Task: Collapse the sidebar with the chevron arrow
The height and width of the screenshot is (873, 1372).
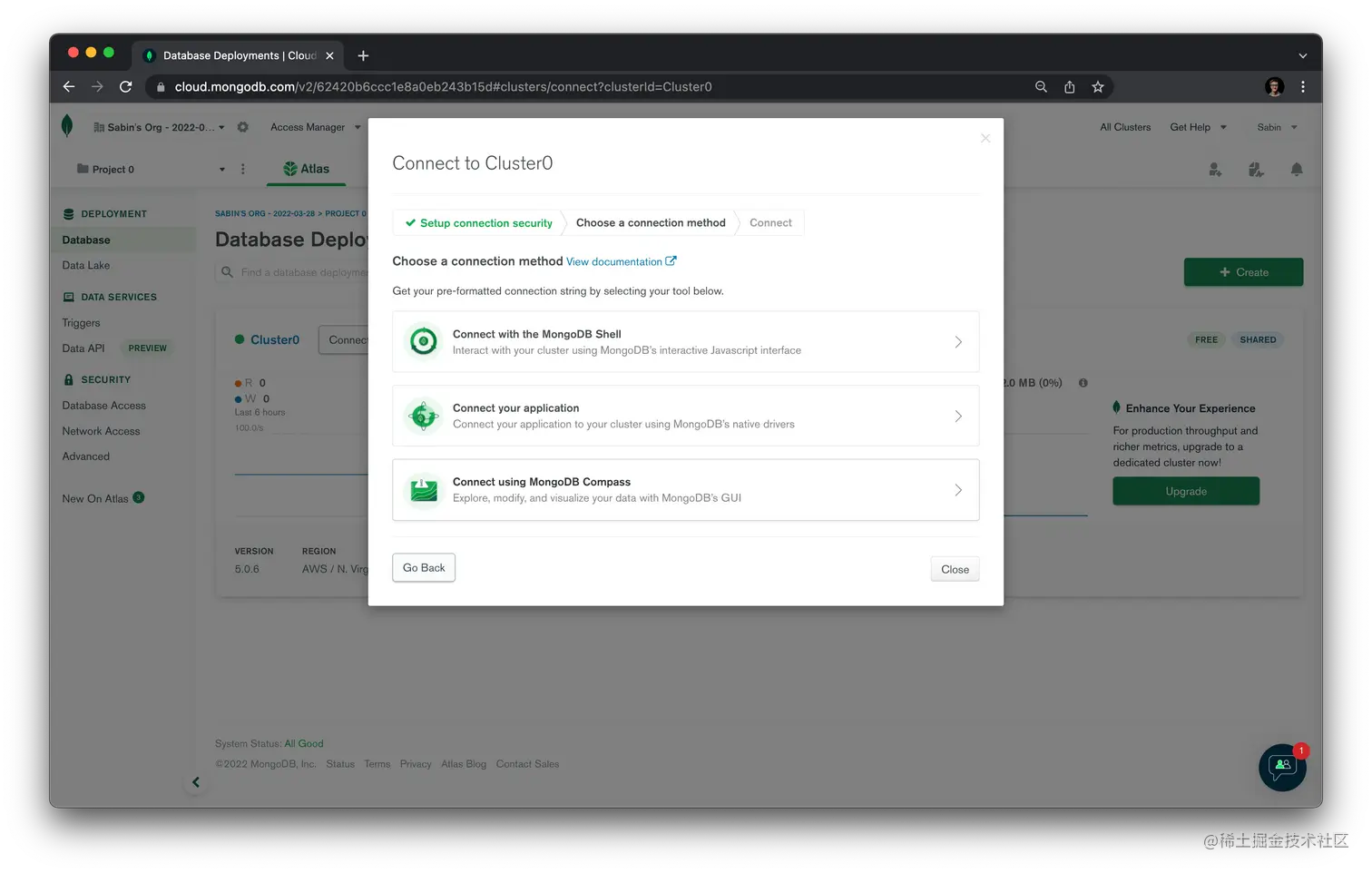Action: (x=196, y=781)
